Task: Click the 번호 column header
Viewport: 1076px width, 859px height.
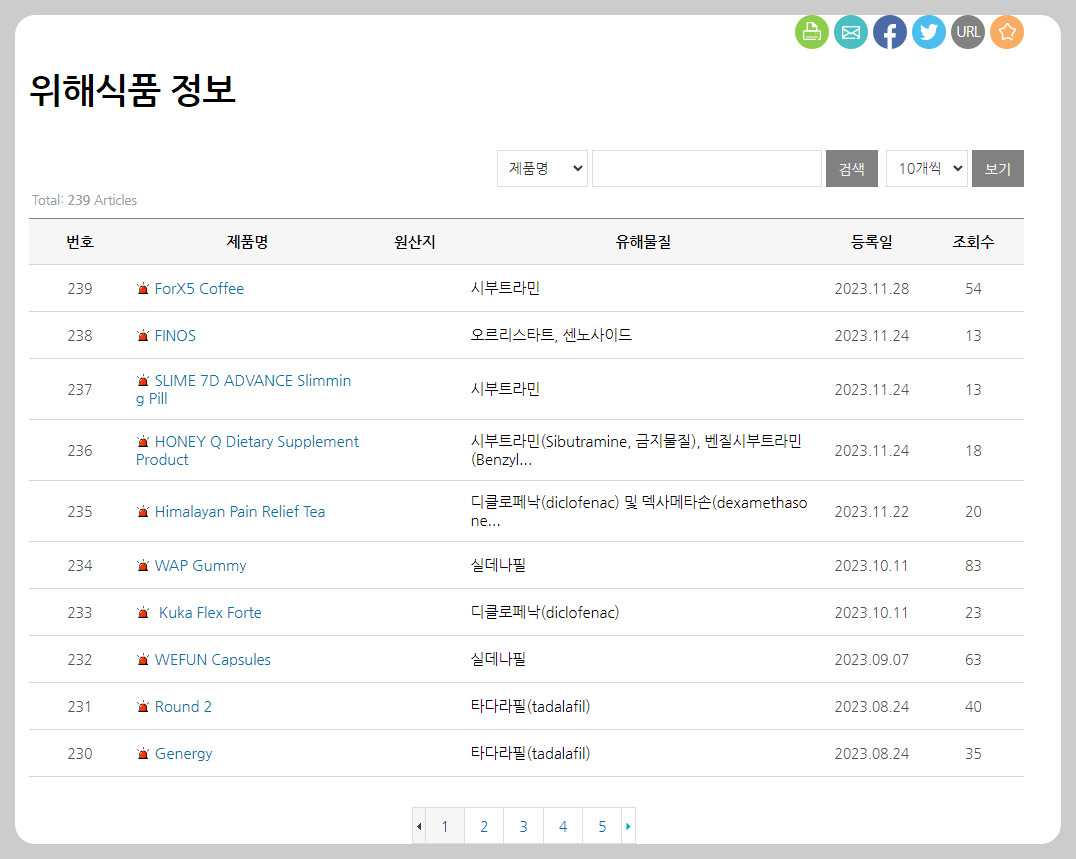Action: point(80,242)
